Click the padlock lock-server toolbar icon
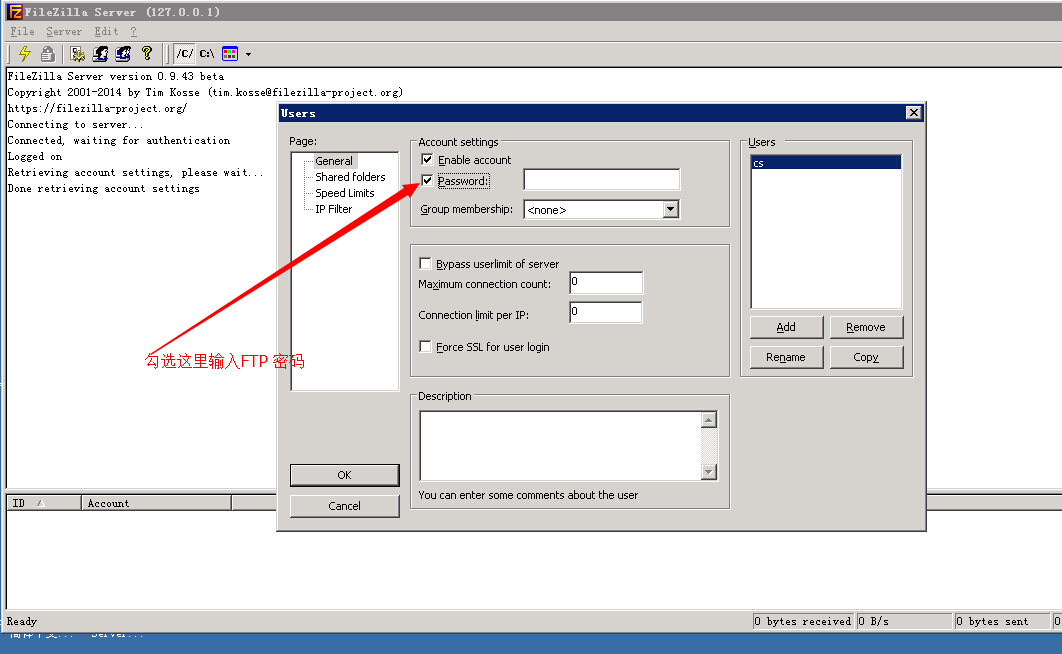 click(47, 53)
